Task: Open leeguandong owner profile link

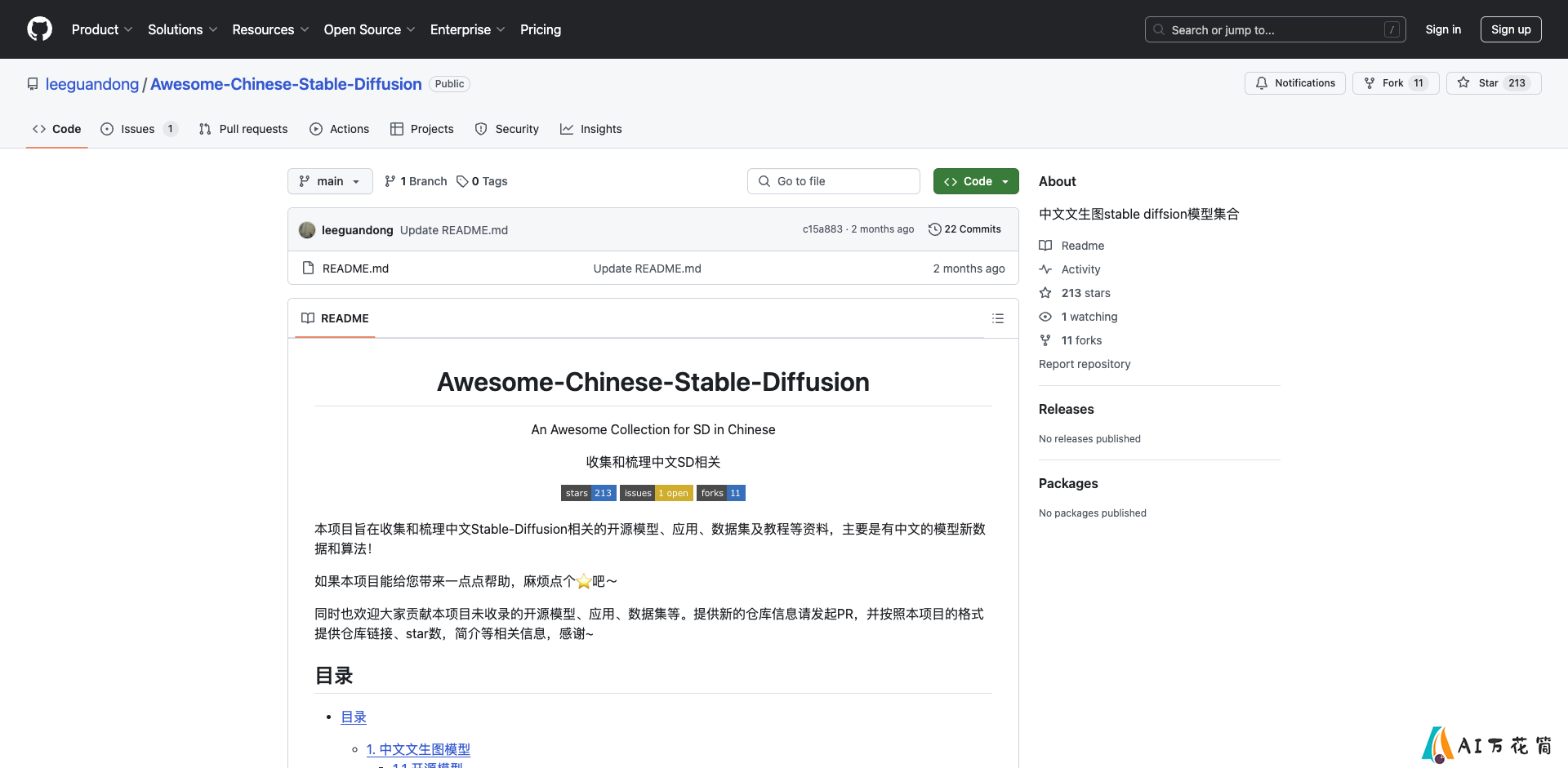Action: (x=92, y=84)
